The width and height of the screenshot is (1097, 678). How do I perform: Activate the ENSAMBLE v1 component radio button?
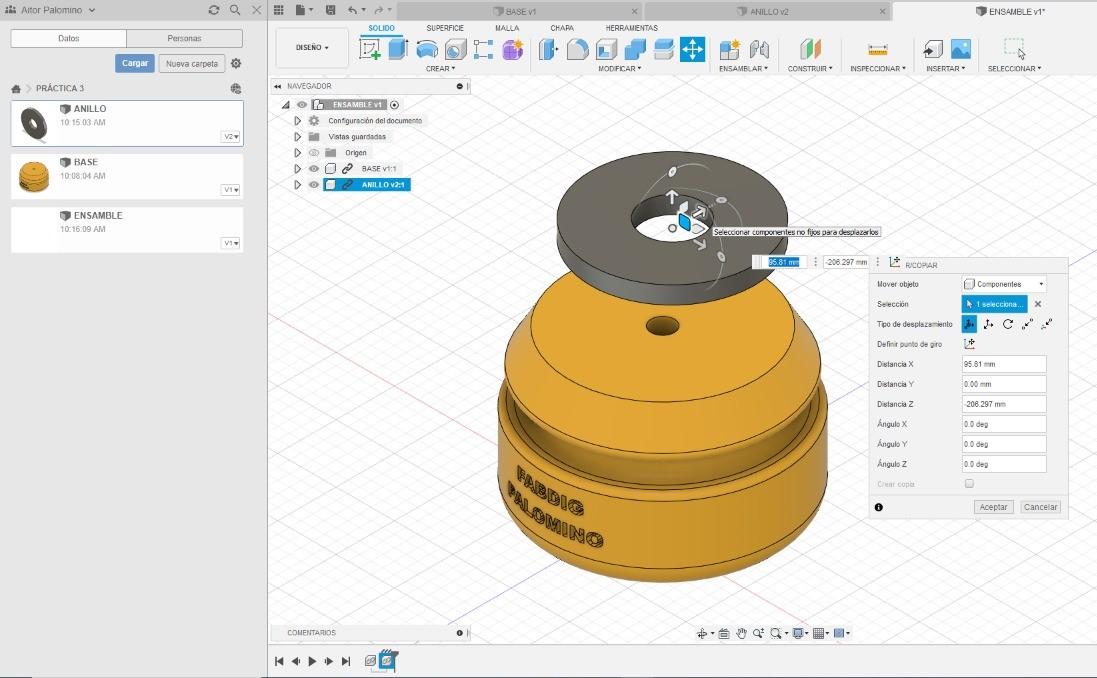tap(395, 105)
